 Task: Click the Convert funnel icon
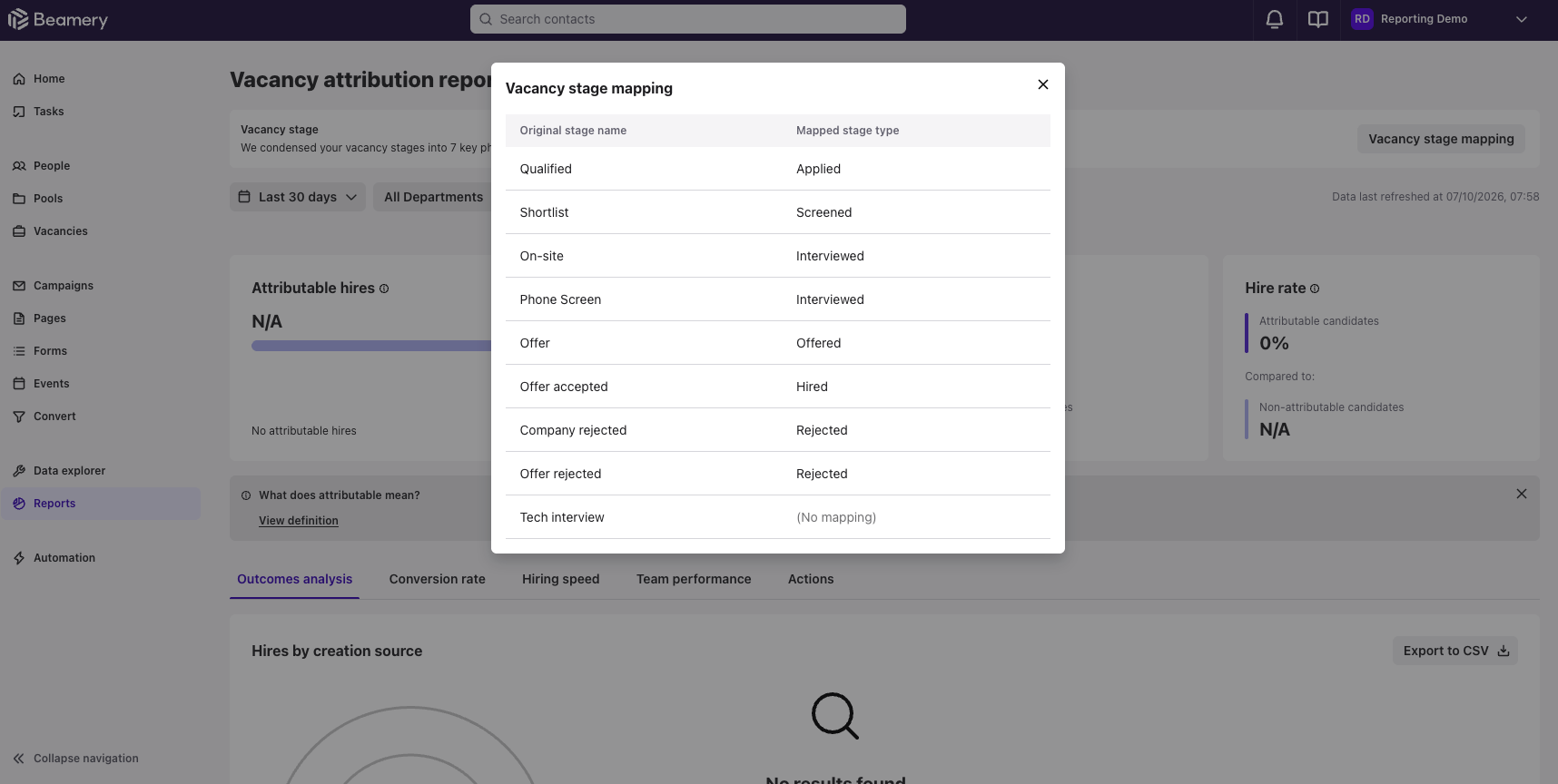19,416
